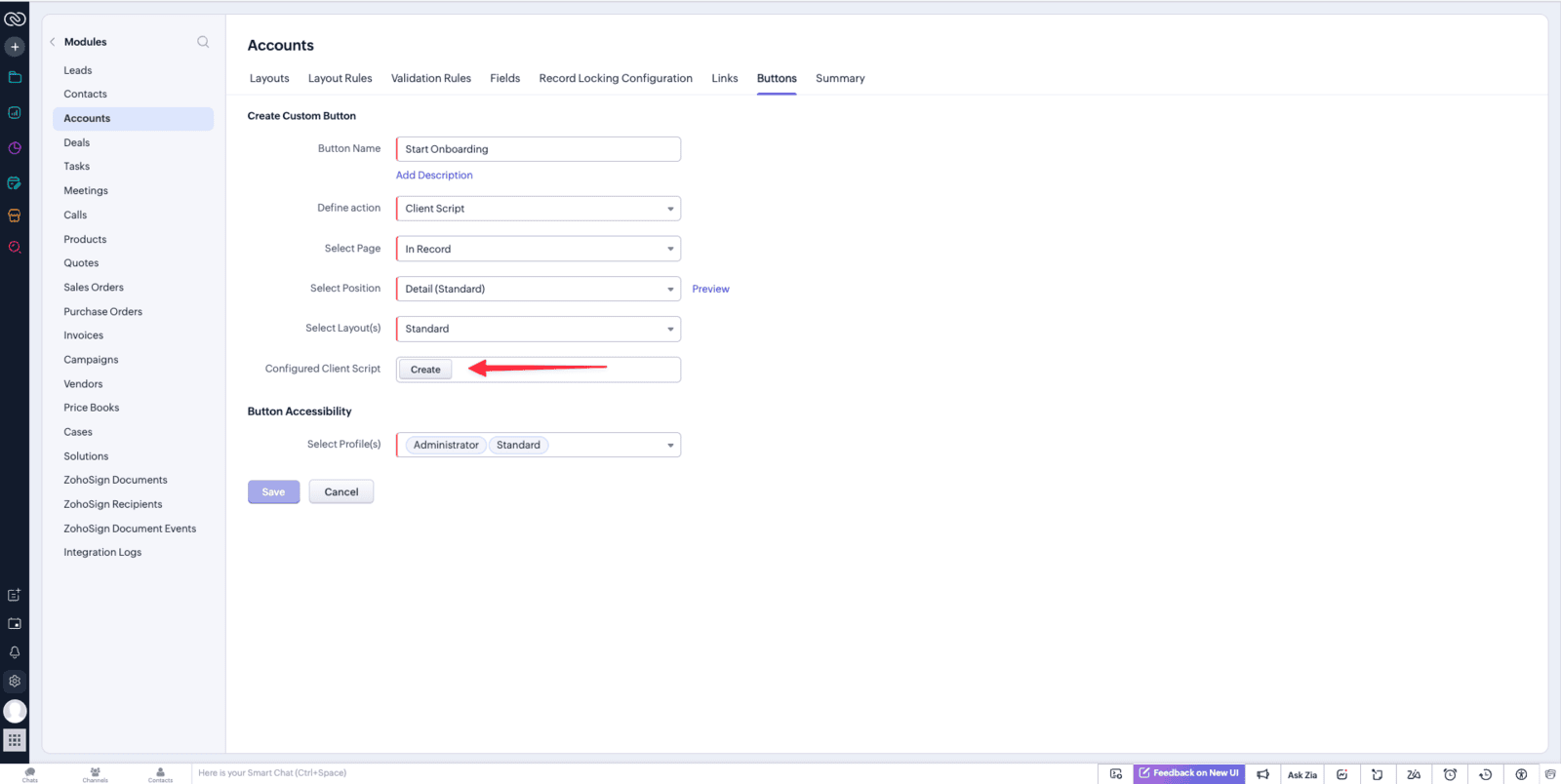Viewport: 1561px width, 784px height.
Task: Click the plus quick-create icon in sidebar
Action: pos(15,47)
